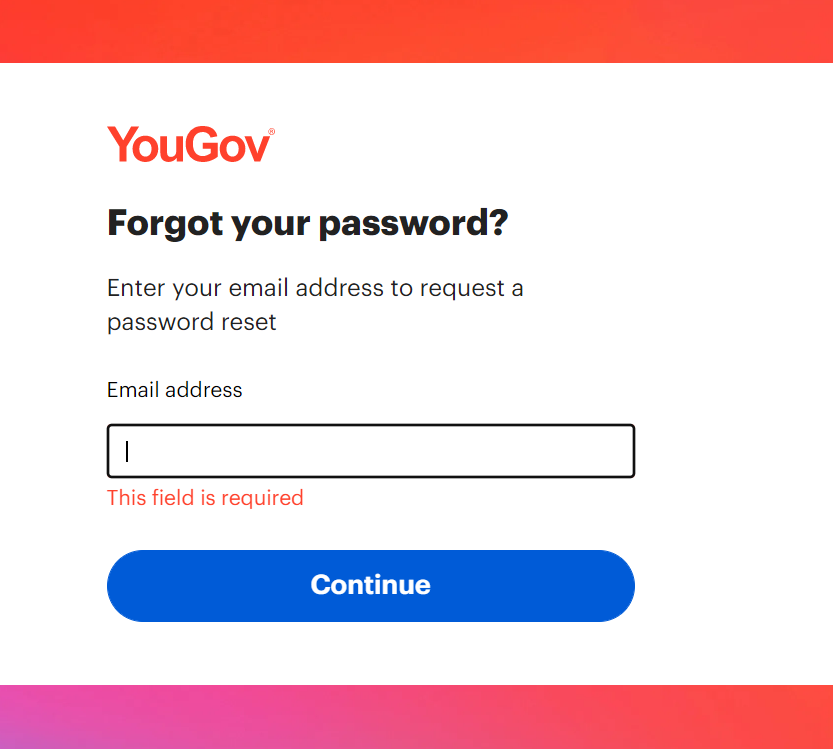This screenshot has height=749, width=833.
Task: Click the 'You' portion of the YouGov logo
Action: click(143, 144)
